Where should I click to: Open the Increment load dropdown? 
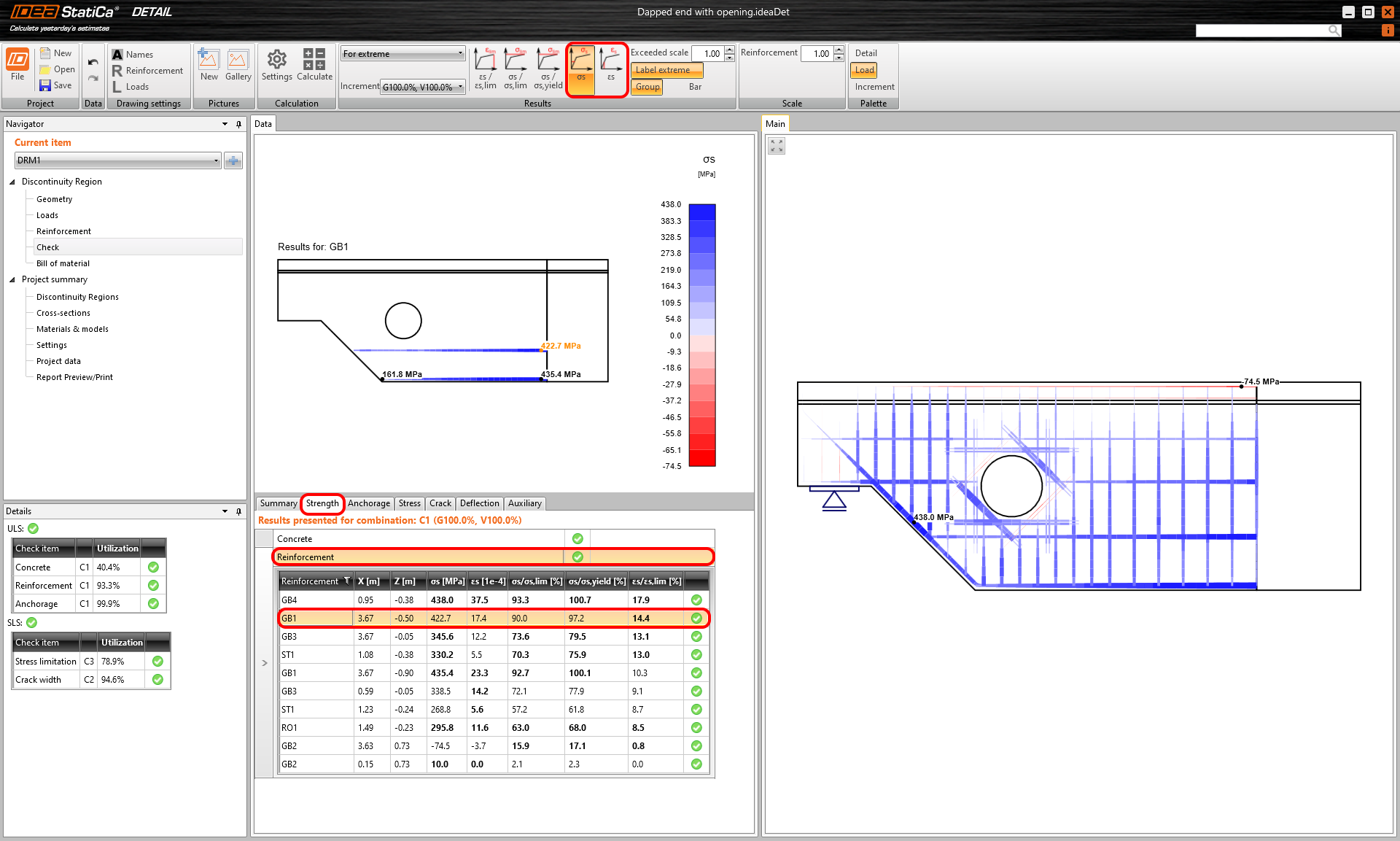coord(423,87)
